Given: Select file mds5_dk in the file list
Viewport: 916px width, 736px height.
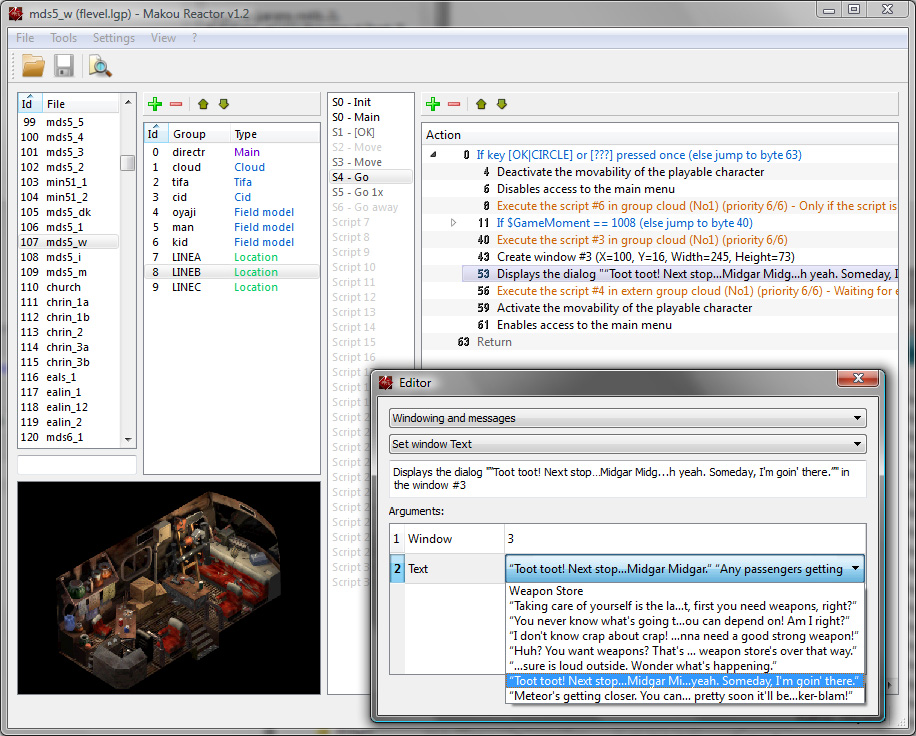Looking at the screenshot, I should 69,212.
